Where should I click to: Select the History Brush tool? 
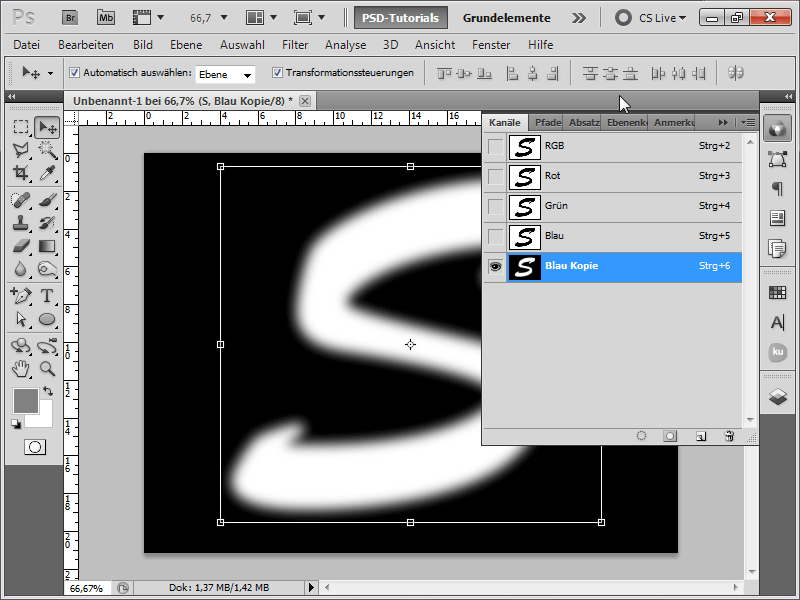tap(47, 223)
